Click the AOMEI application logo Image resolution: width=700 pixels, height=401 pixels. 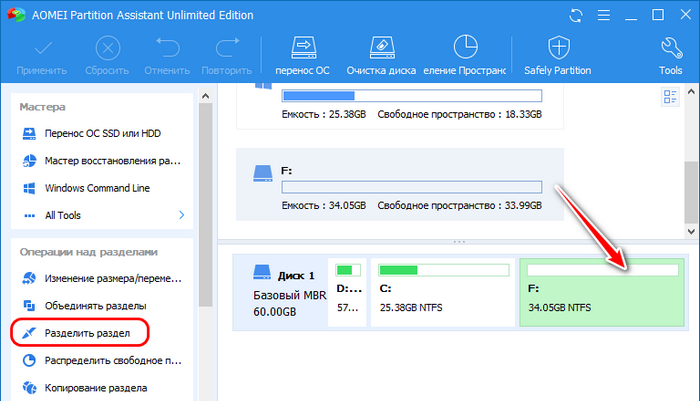point(17,15)
